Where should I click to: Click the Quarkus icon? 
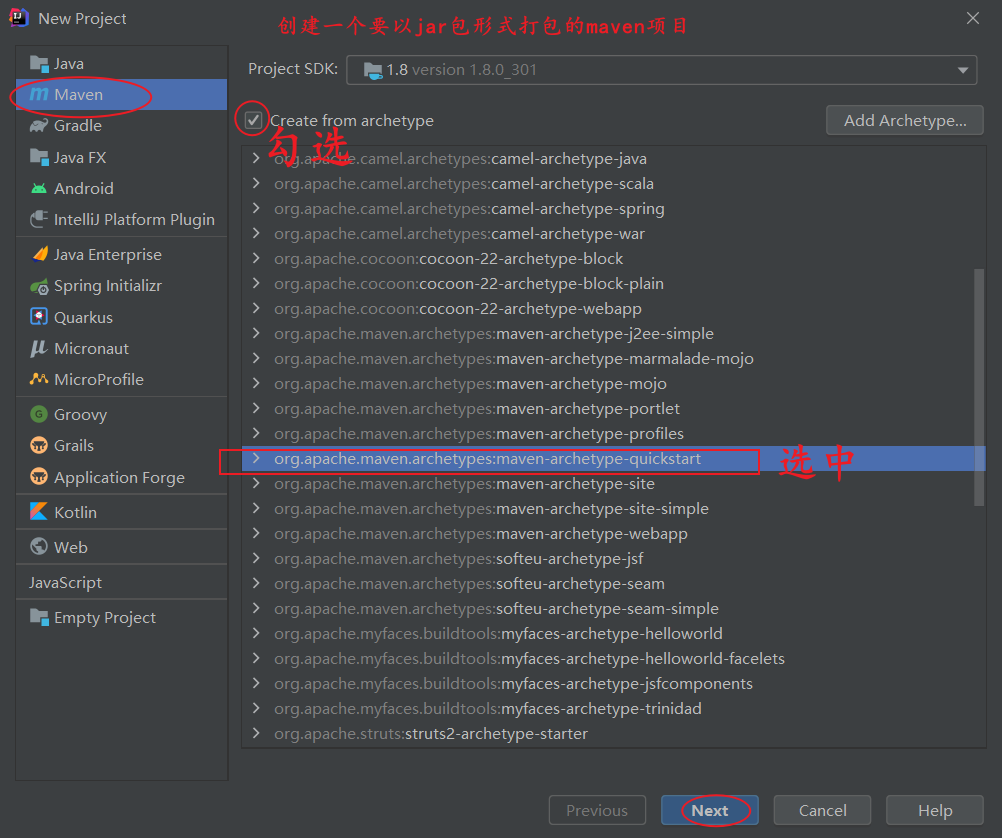39,317
